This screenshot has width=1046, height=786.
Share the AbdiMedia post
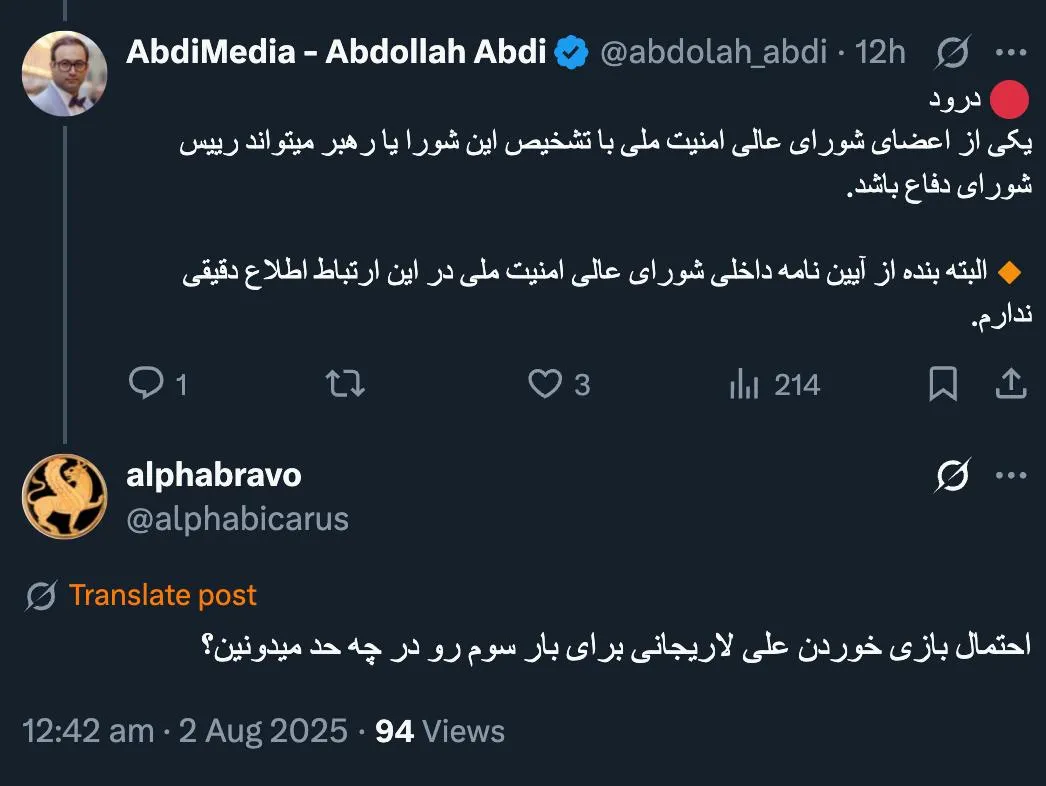click(1010, 384)
